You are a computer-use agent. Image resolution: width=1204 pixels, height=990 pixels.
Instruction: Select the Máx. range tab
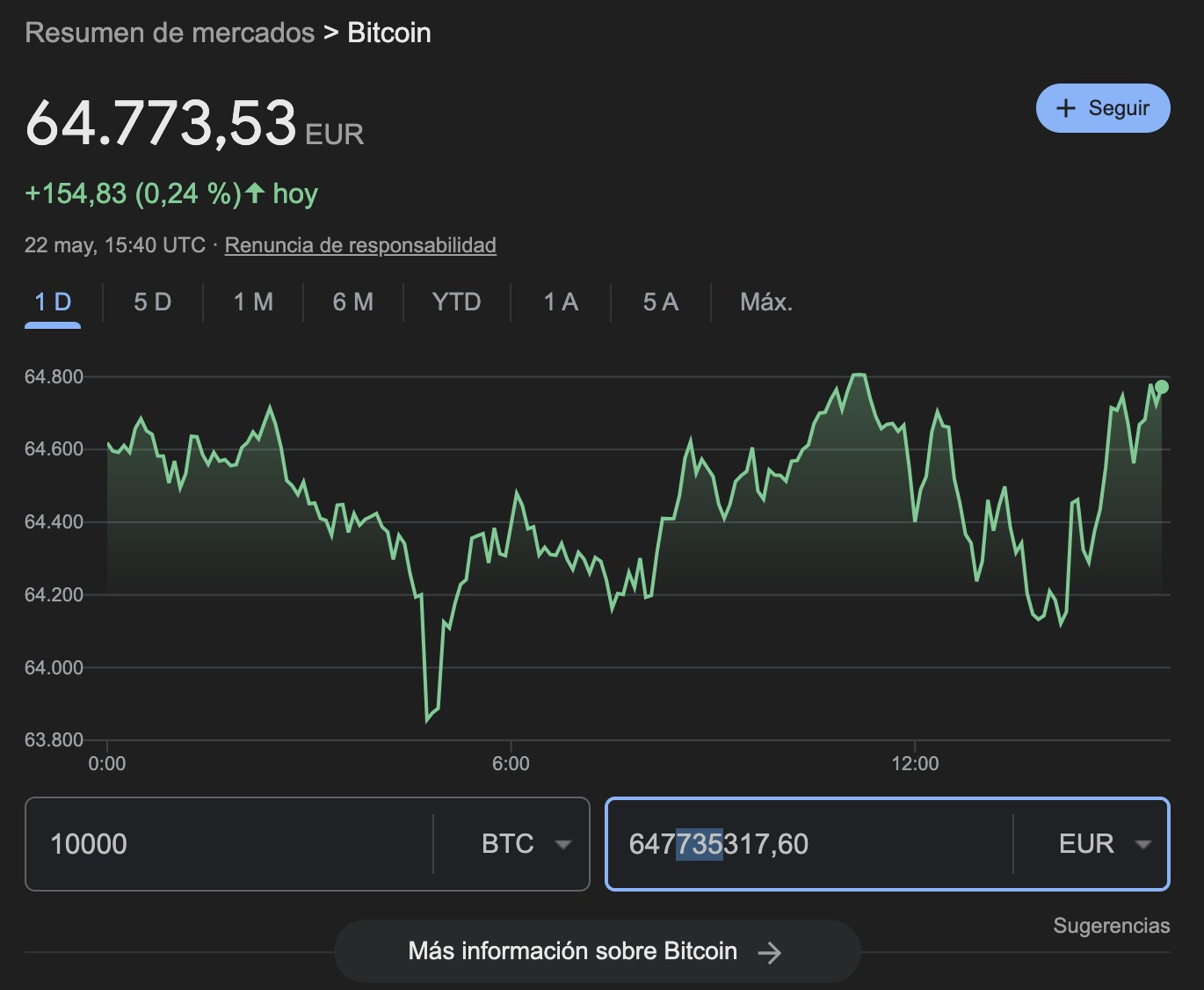tap(766, 302)
